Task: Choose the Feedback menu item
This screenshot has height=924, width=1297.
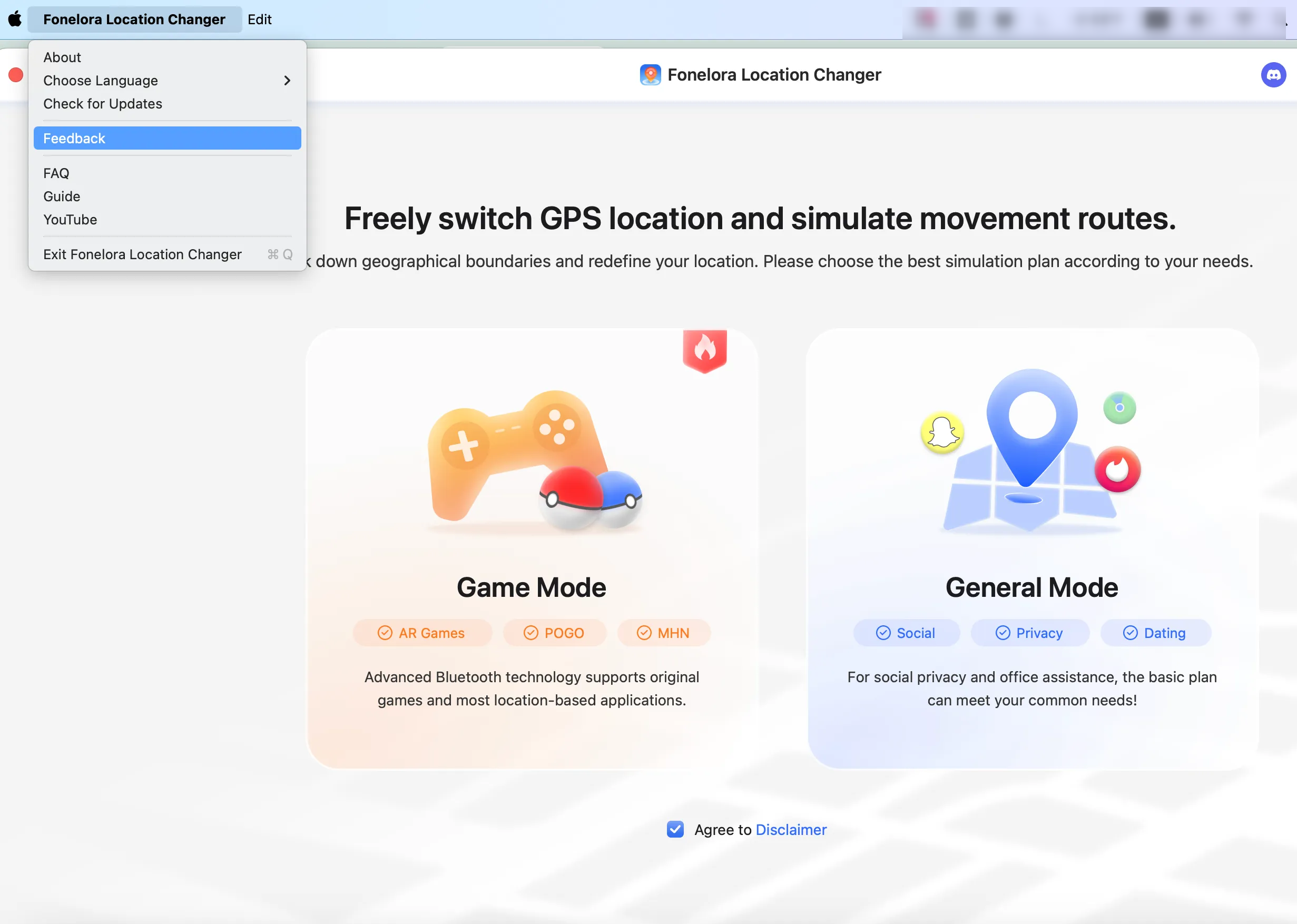Action: pyautogui.click(x=167, y=138)
